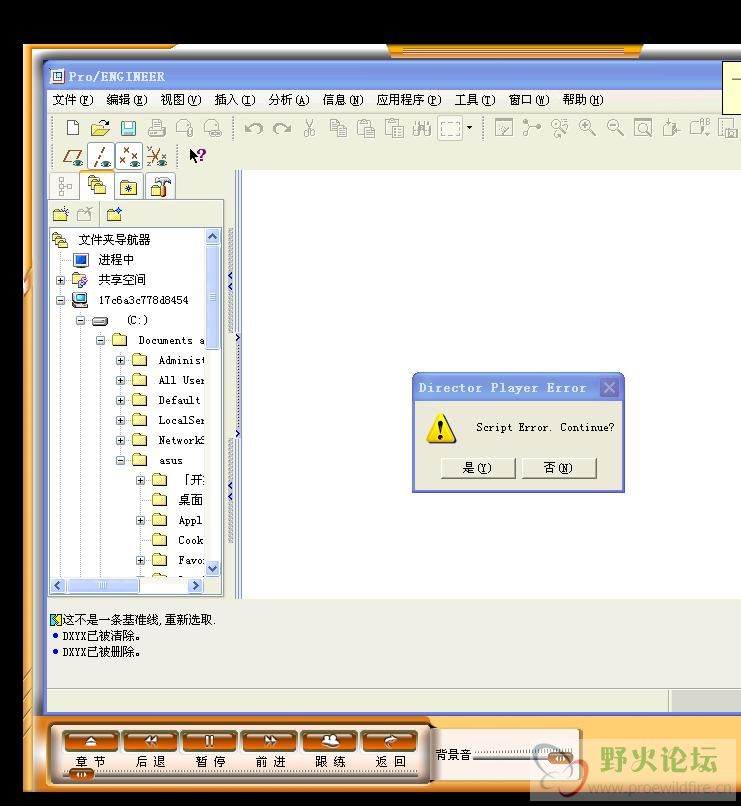Image resolution: width=741 pixels, height=806 pixels.
Task: Click the Redo arrow icon
Action: coord(282,128)
